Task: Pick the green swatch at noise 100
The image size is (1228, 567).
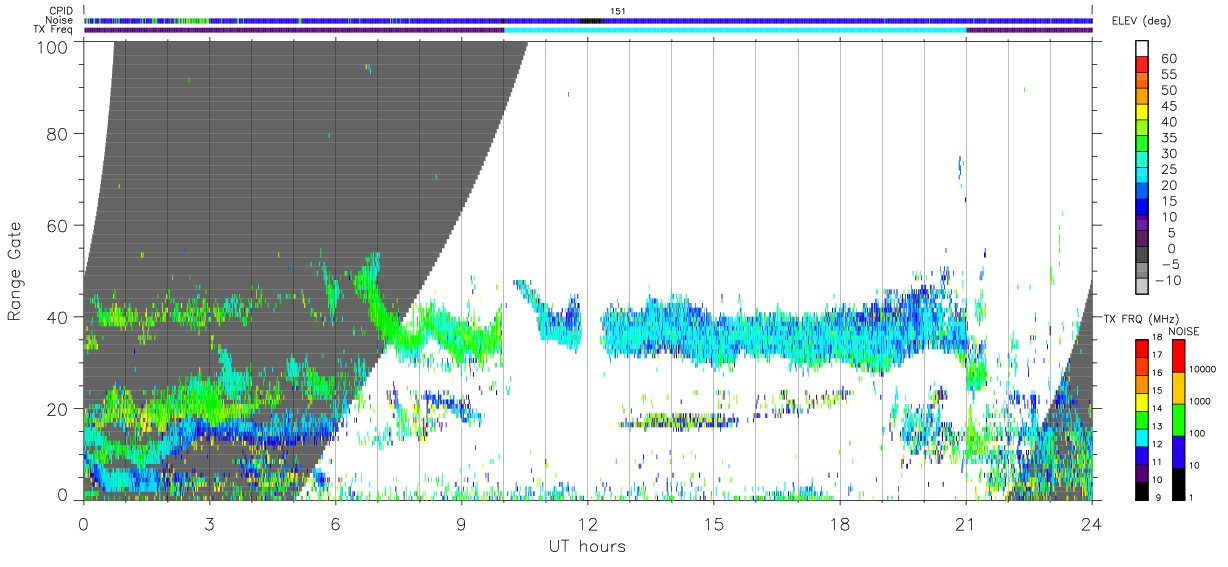Action: (x=1179, y=419)
